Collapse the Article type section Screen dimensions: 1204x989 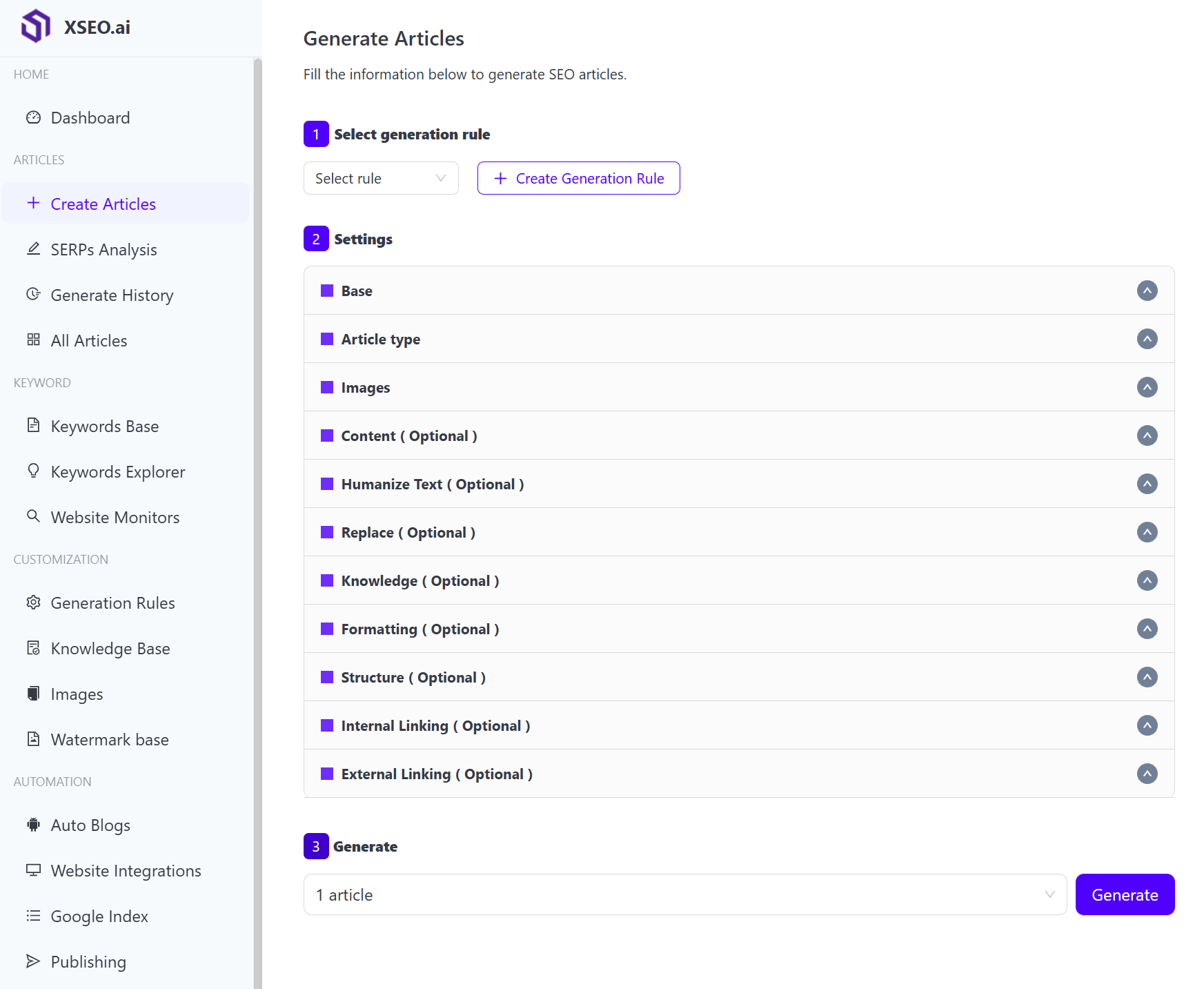[x=1147, y=339]
